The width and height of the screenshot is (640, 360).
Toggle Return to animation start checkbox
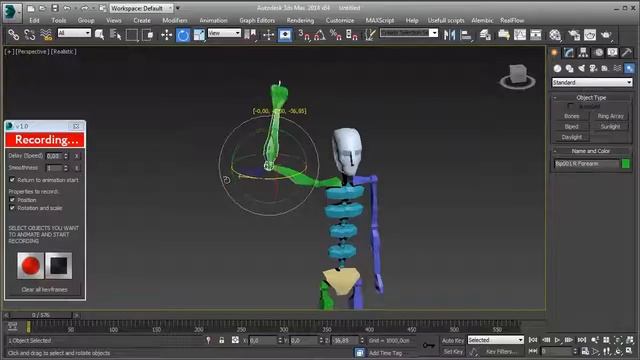[12, 180]
